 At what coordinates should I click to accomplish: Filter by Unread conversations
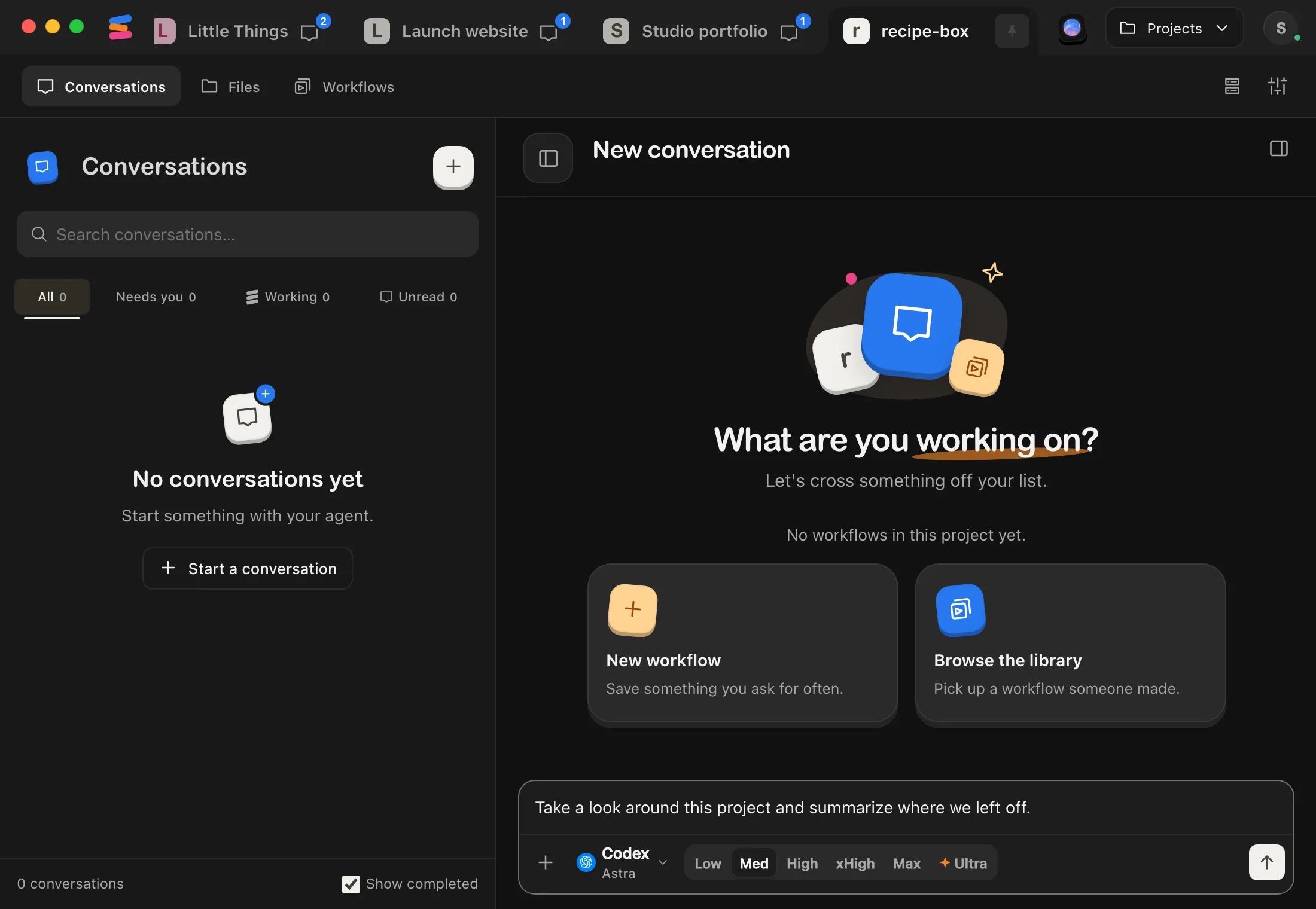419,297
